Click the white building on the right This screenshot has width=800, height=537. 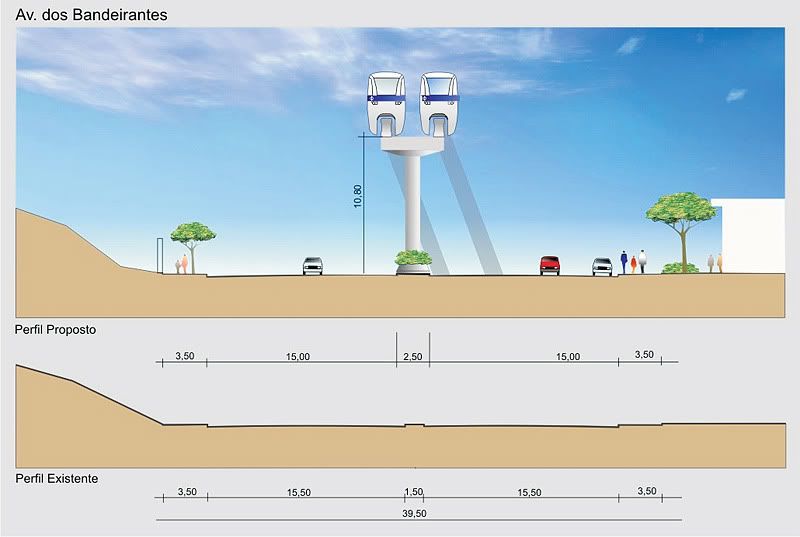pyautogui.click(x=751, y=236)
